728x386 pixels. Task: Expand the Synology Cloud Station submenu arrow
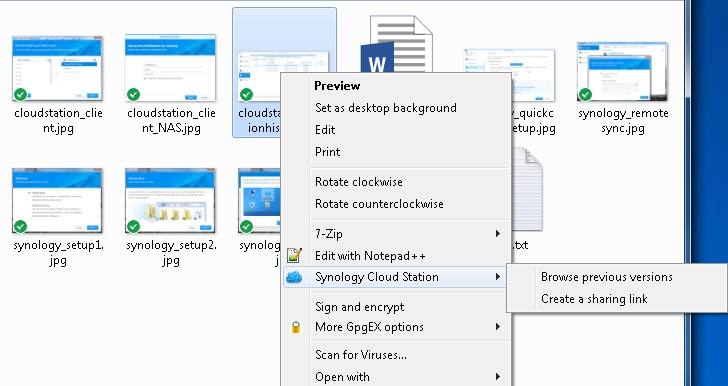(x=498, y=277)
